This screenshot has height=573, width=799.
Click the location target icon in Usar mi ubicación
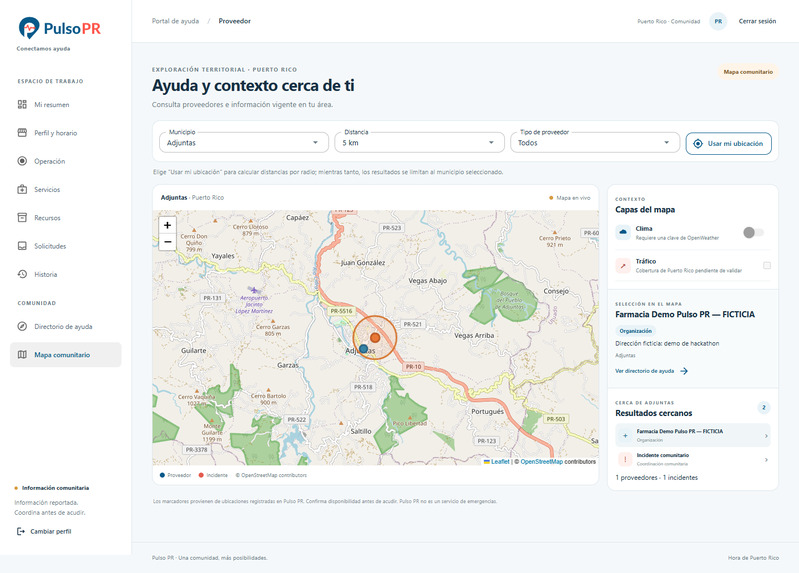tap(698, 144)
